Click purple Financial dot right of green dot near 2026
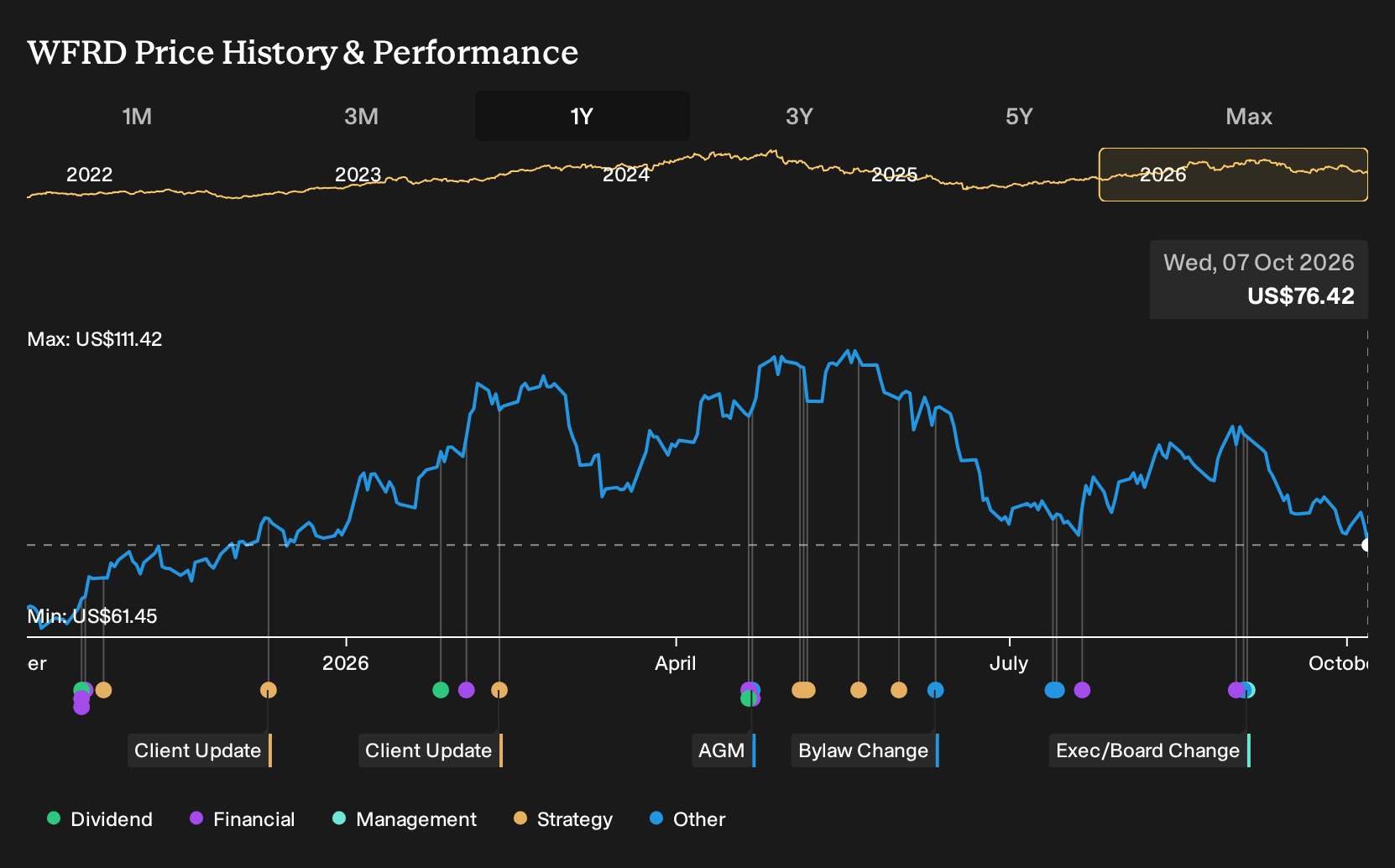This screenshot has height=868, width=1395. (467, 690)
